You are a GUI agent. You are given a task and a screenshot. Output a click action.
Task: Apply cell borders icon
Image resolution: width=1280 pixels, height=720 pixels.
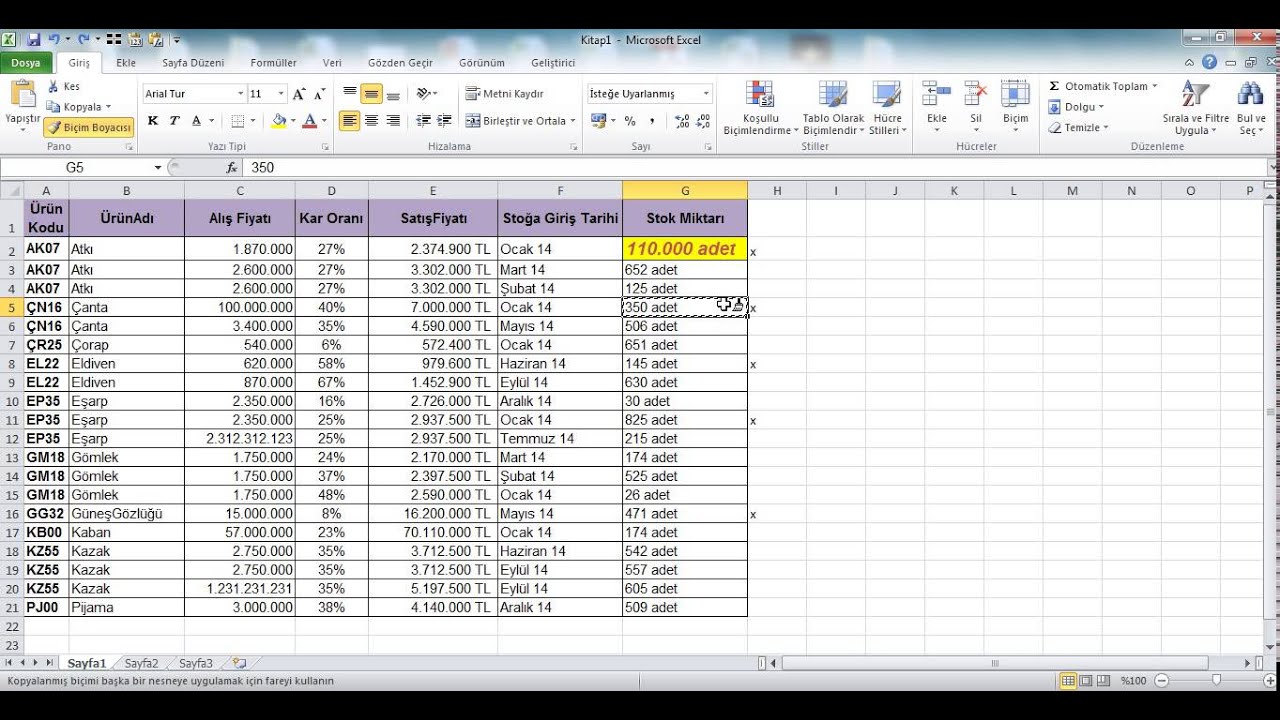pos(237,121)
